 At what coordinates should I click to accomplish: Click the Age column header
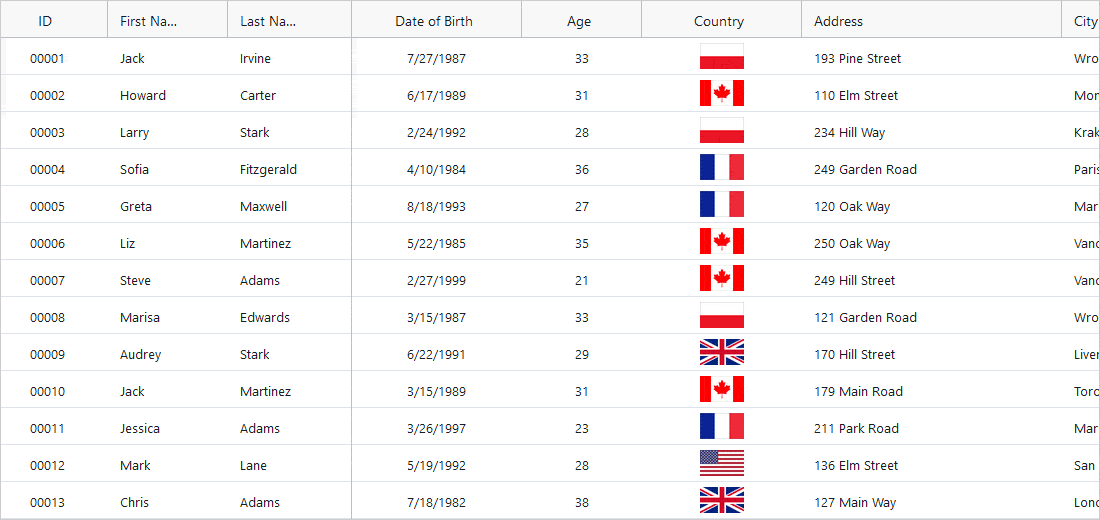[x=579, y=21]
